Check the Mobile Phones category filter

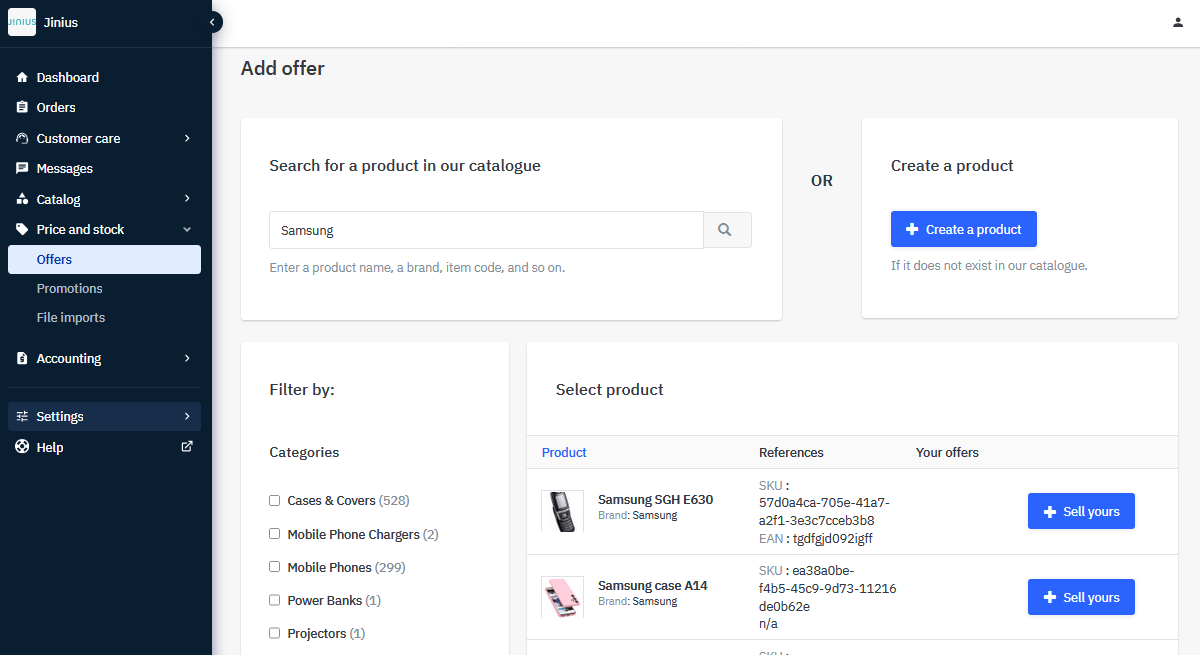[x=274, y=566]
